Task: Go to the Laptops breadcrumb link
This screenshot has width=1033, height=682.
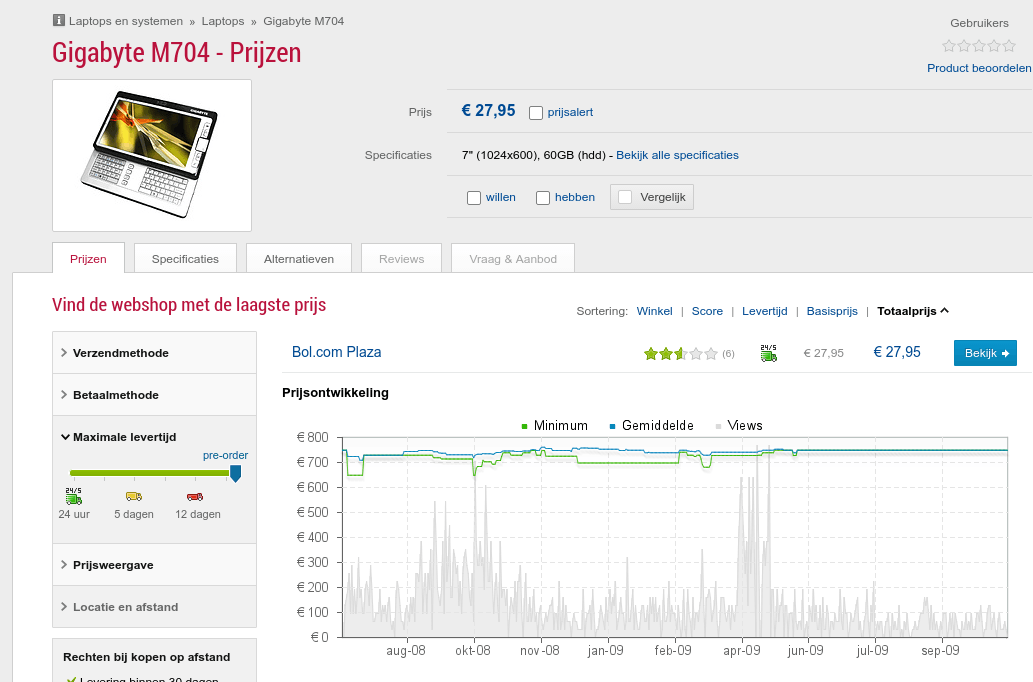Action: (x=223, y=21)
